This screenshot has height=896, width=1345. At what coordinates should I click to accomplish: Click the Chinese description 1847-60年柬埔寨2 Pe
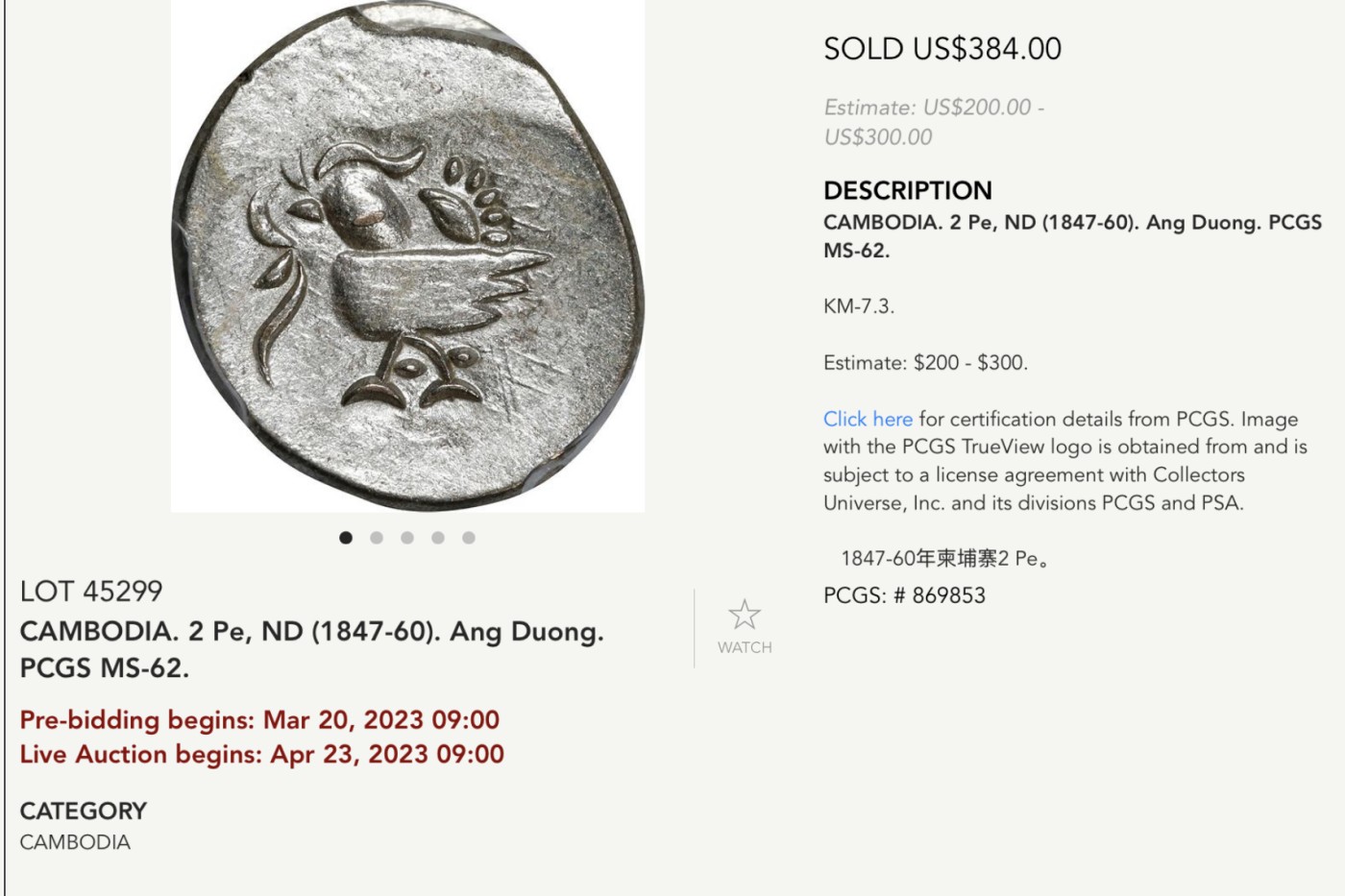[x=944, y=559]
